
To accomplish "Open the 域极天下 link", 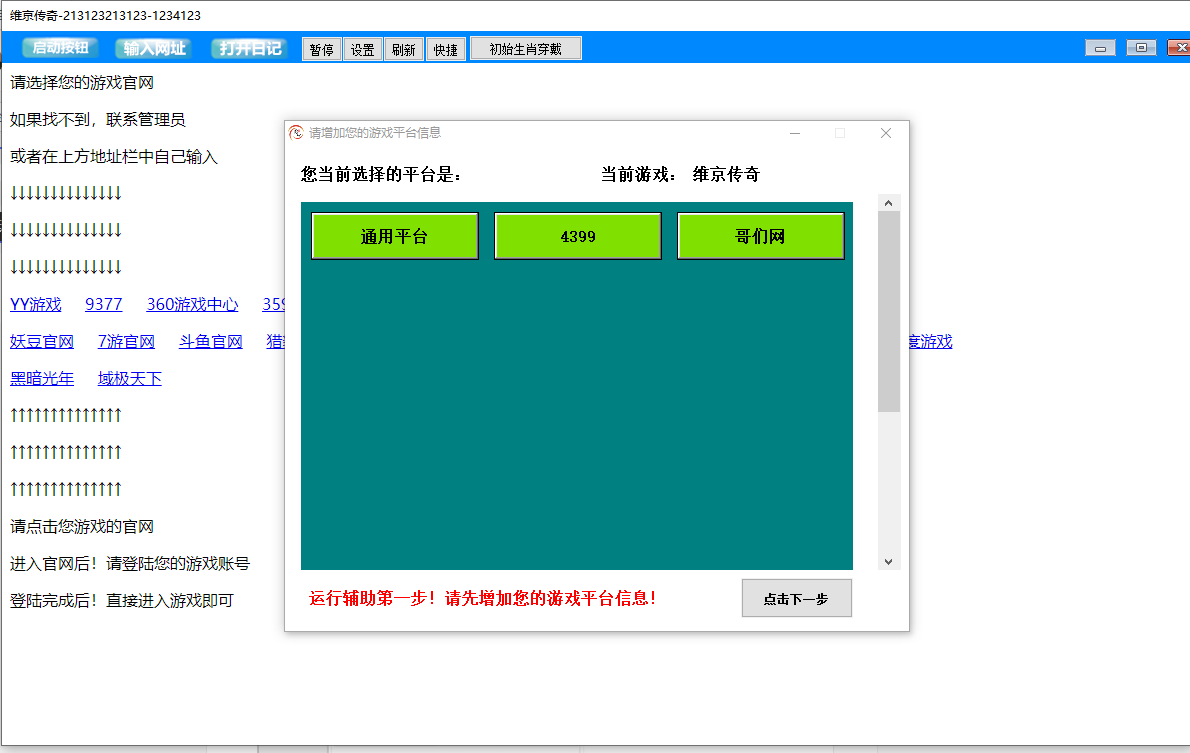I will [129, 378].
